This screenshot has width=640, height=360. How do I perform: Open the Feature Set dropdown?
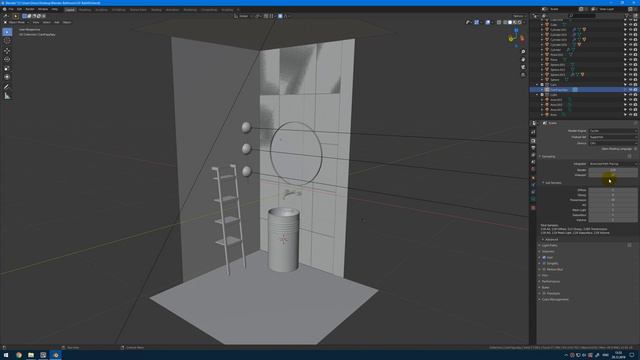point(613,137)
